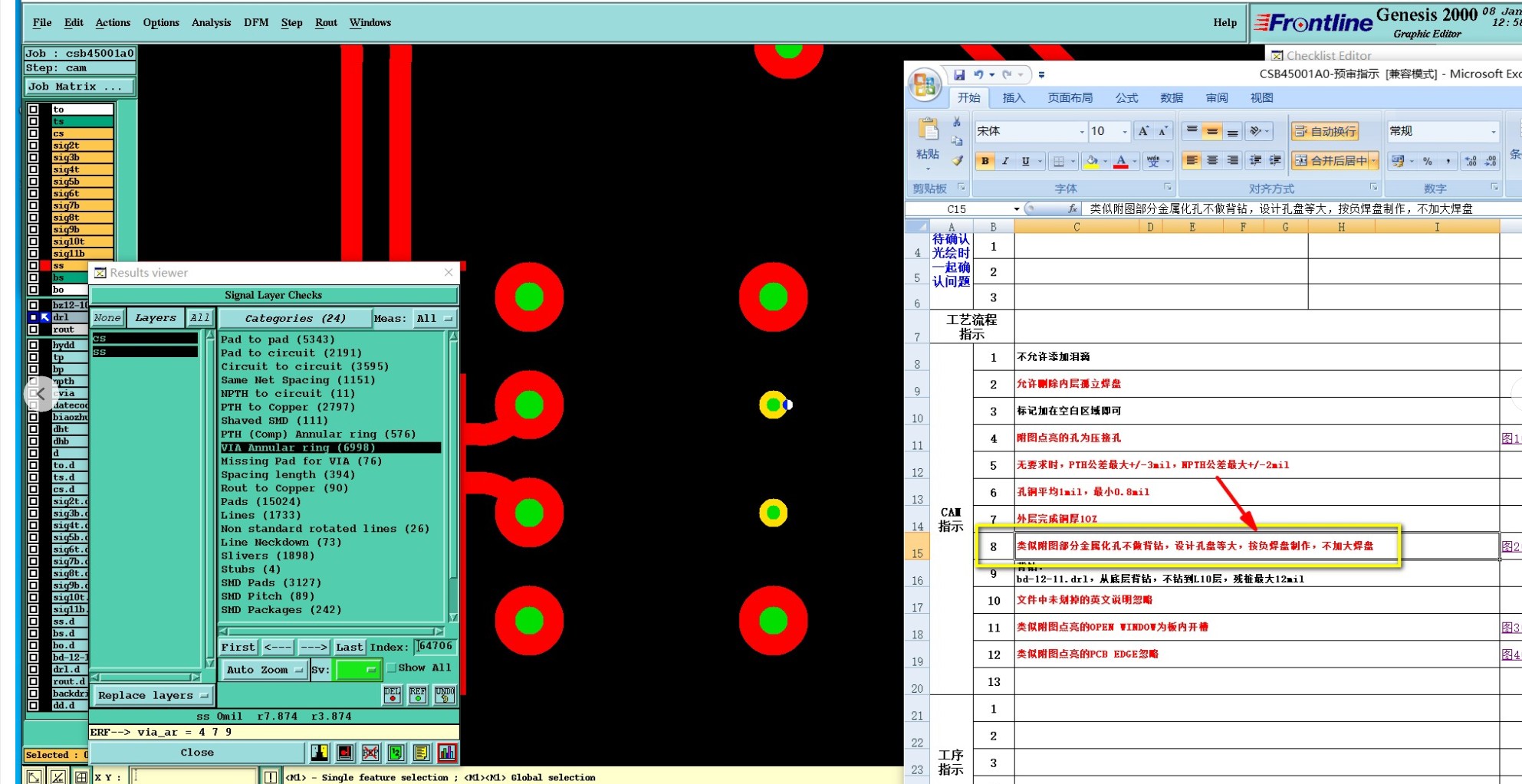This screenshot has width=1522, height=784.
Task: Click the Close button in Results viewer
Action: coord(197,753)
